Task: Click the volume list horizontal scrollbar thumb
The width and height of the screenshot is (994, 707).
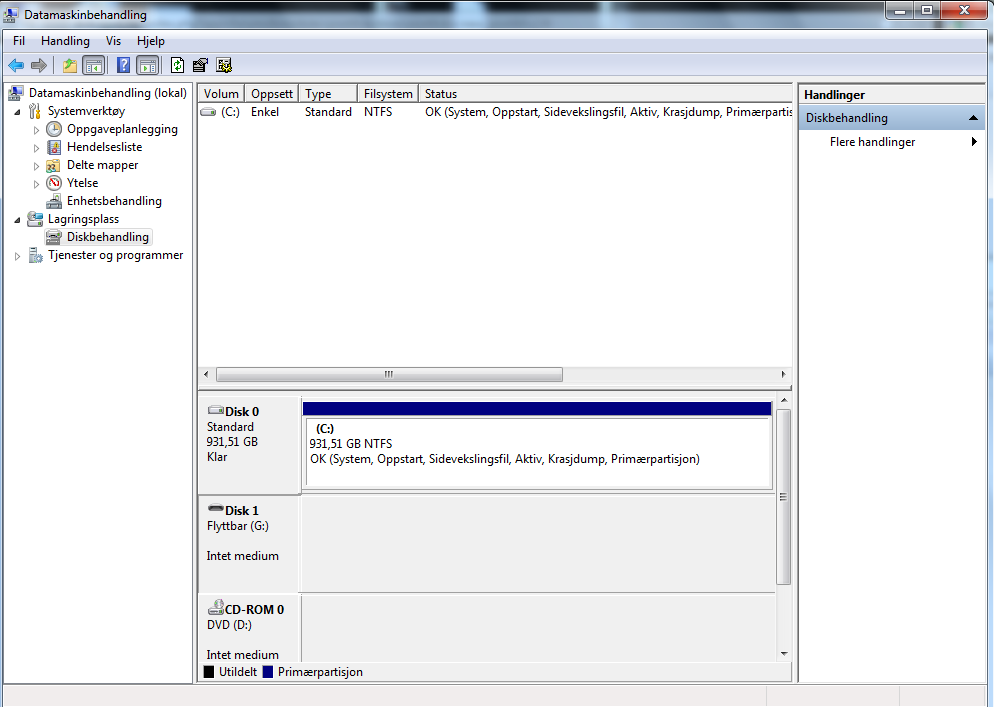Action: (389, 374)
